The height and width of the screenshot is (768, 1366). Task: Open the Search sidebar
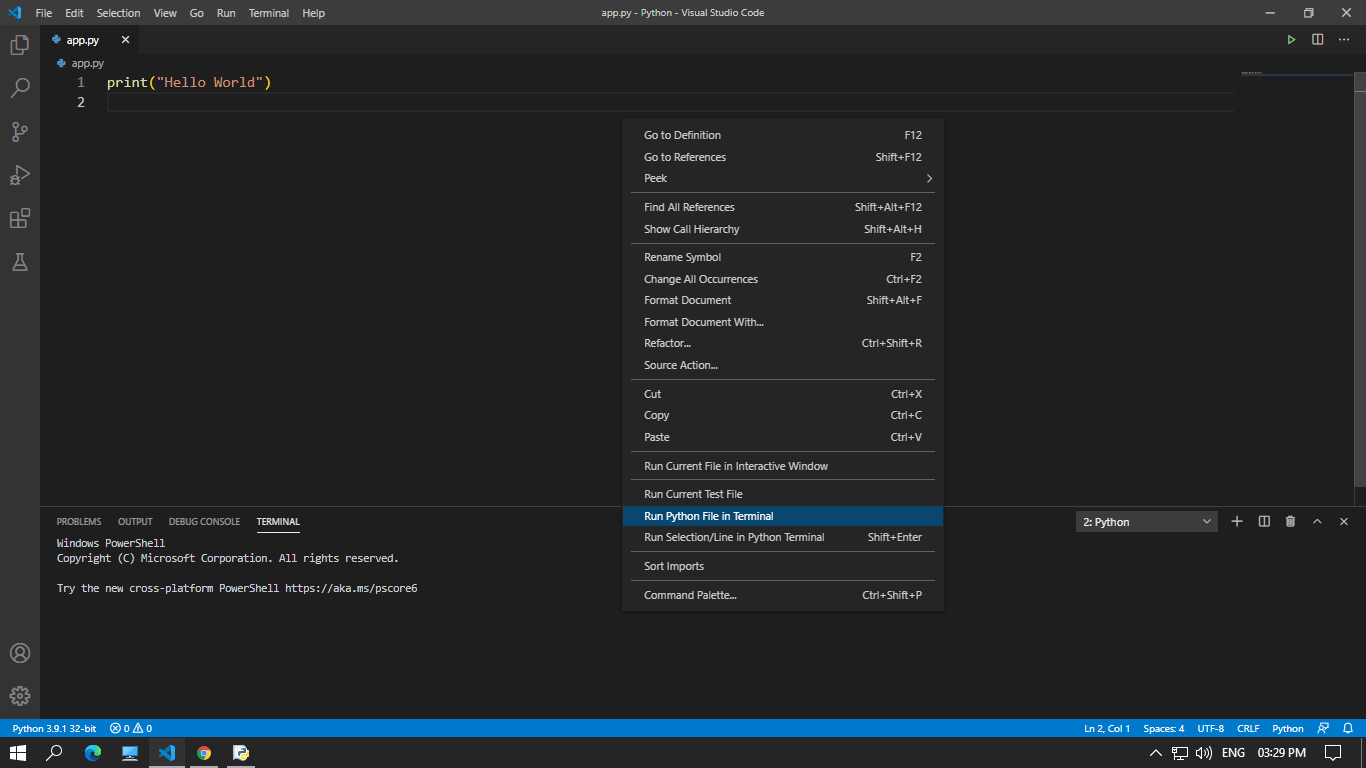pos(20,88)
